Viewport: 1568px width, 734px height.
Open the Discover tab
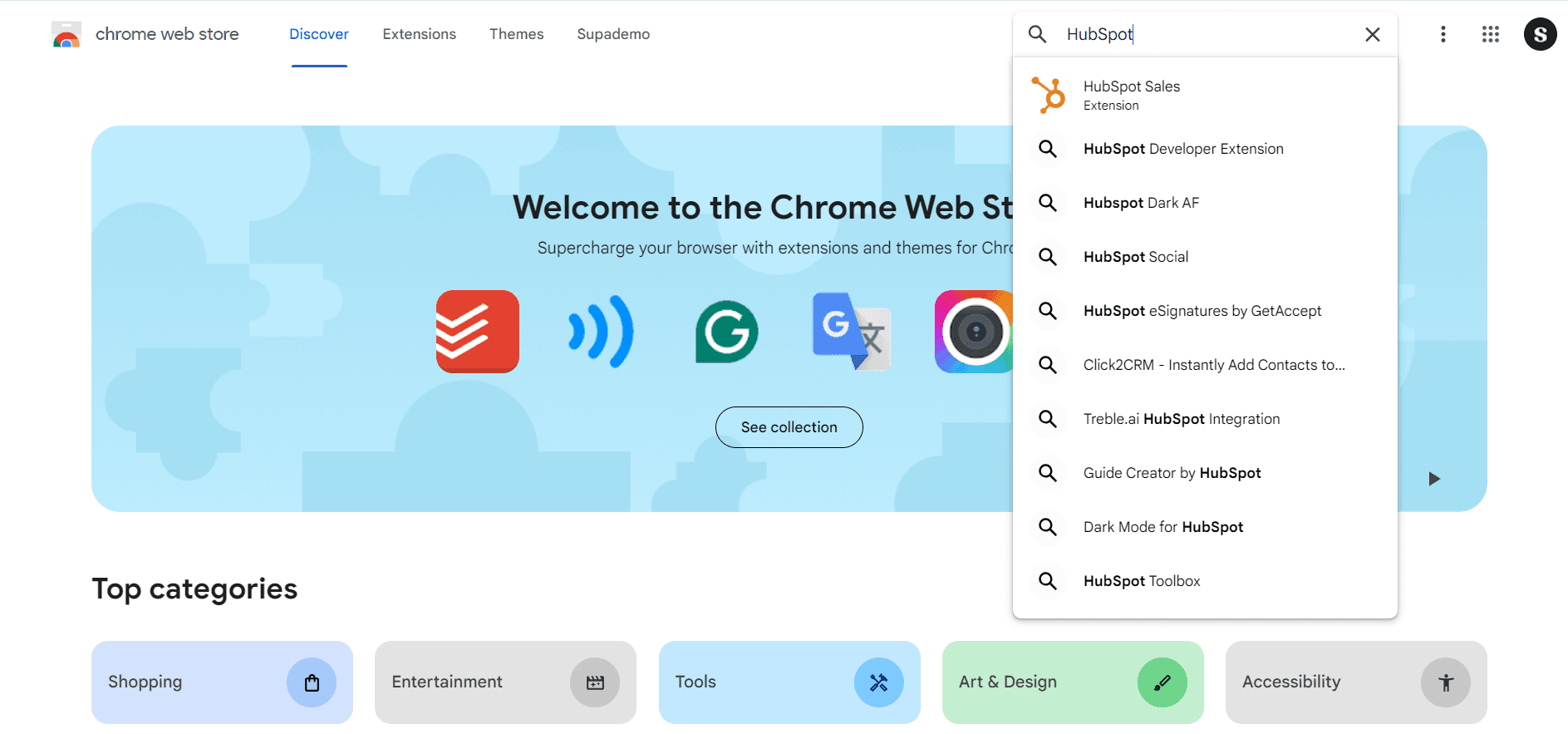click(x=319, y=34)
